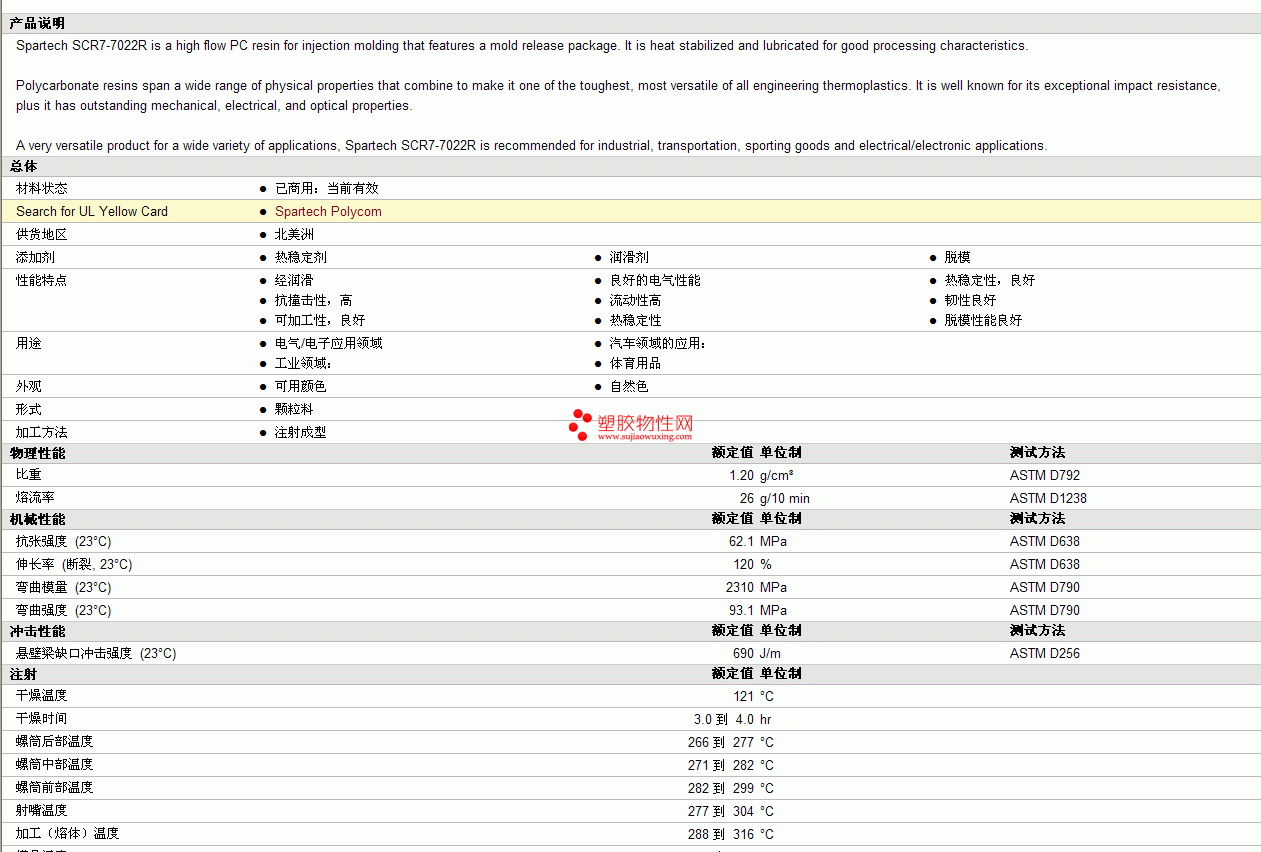
Task: Click the 已商用：当前有效 value
Action: (327, 188)
